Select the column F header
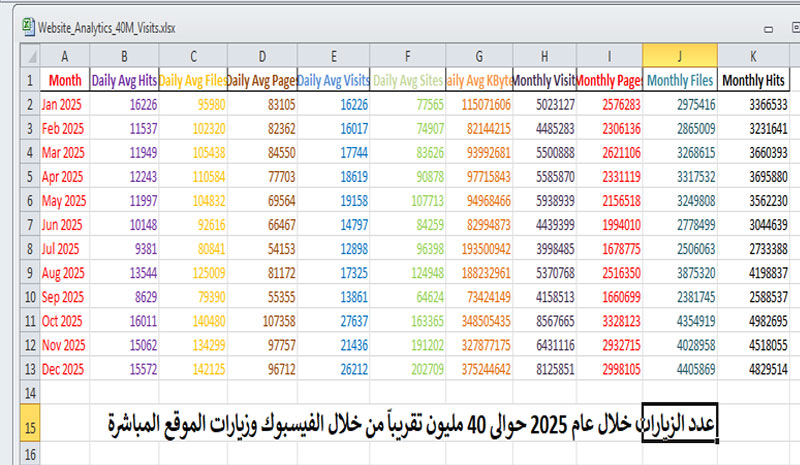The width and height of the screenshot is (800, 465). pos(409,55)
